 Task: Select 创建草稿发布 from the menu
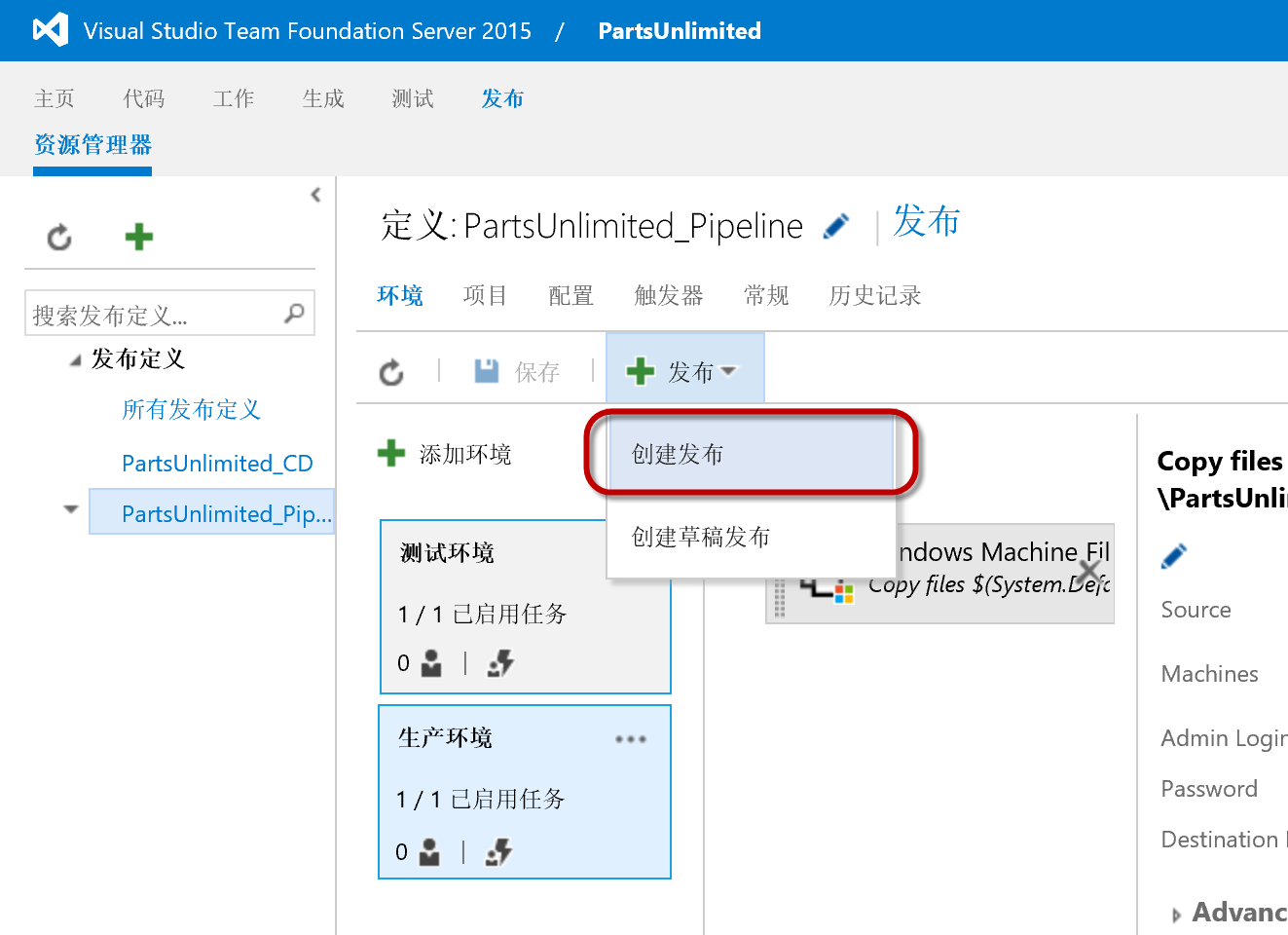[x=751, y=537]
